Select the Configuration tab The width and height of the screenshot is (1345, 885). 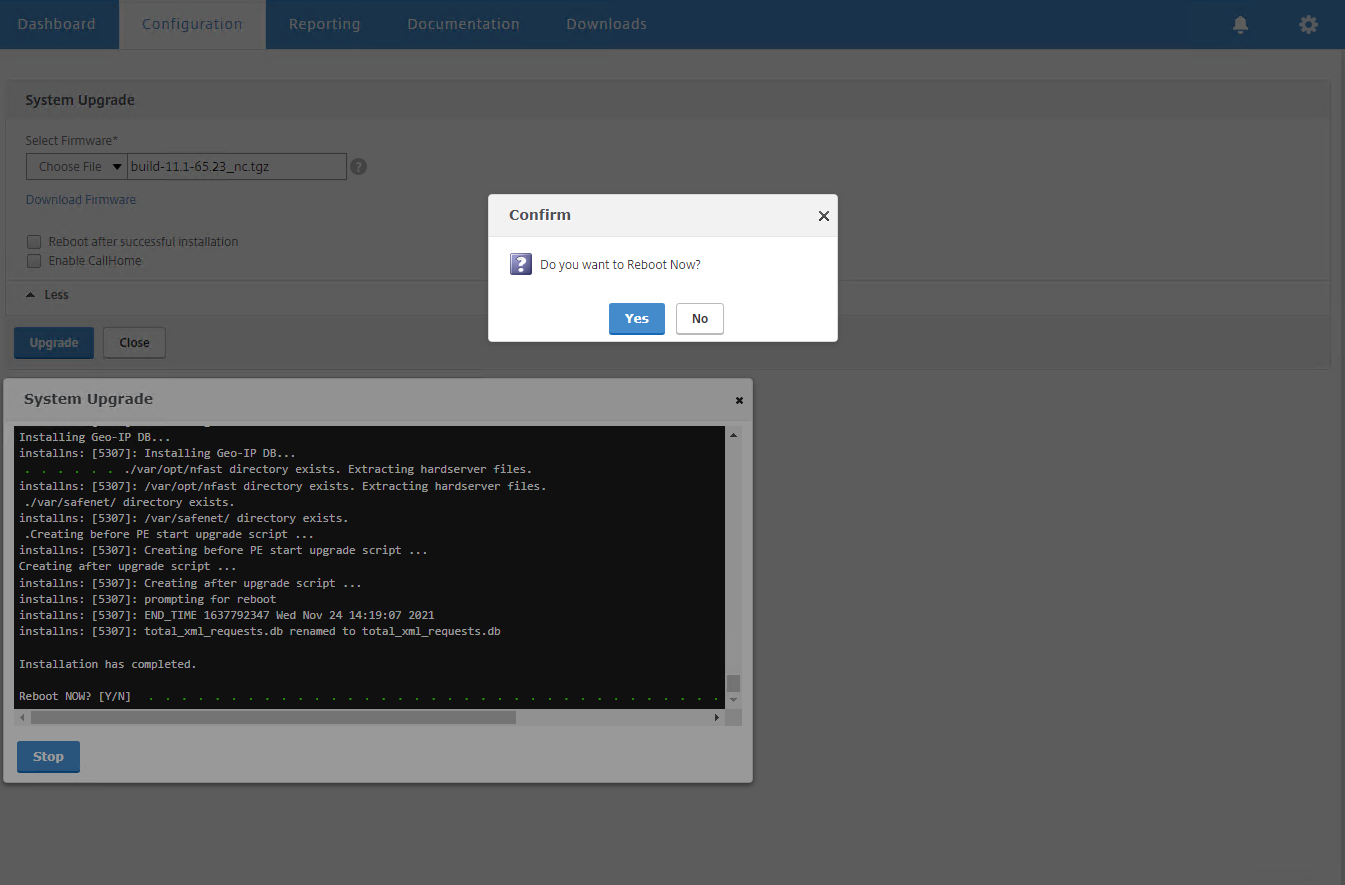[192, 24]
